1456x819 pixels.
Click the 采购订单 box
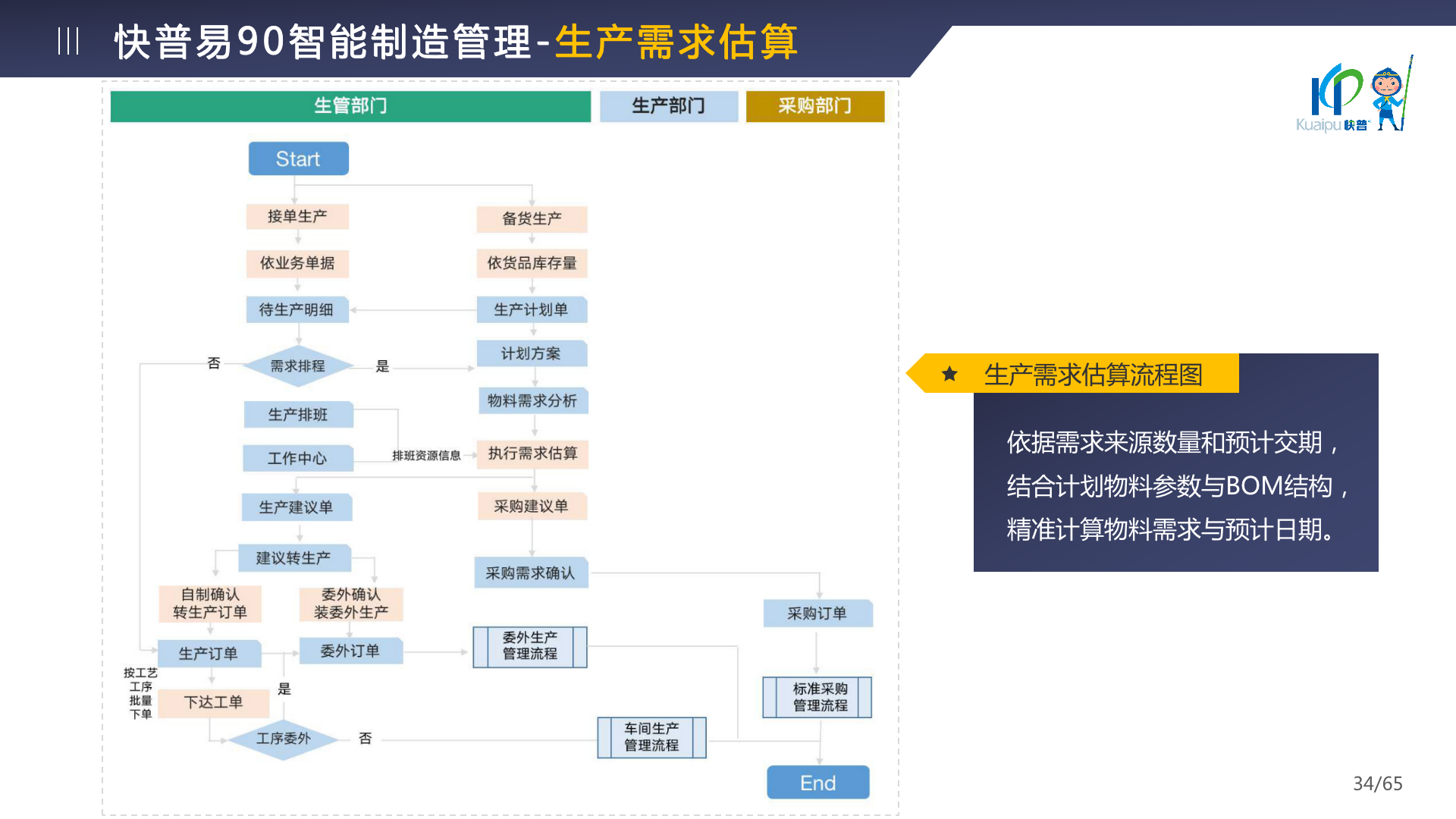(817, 613)
